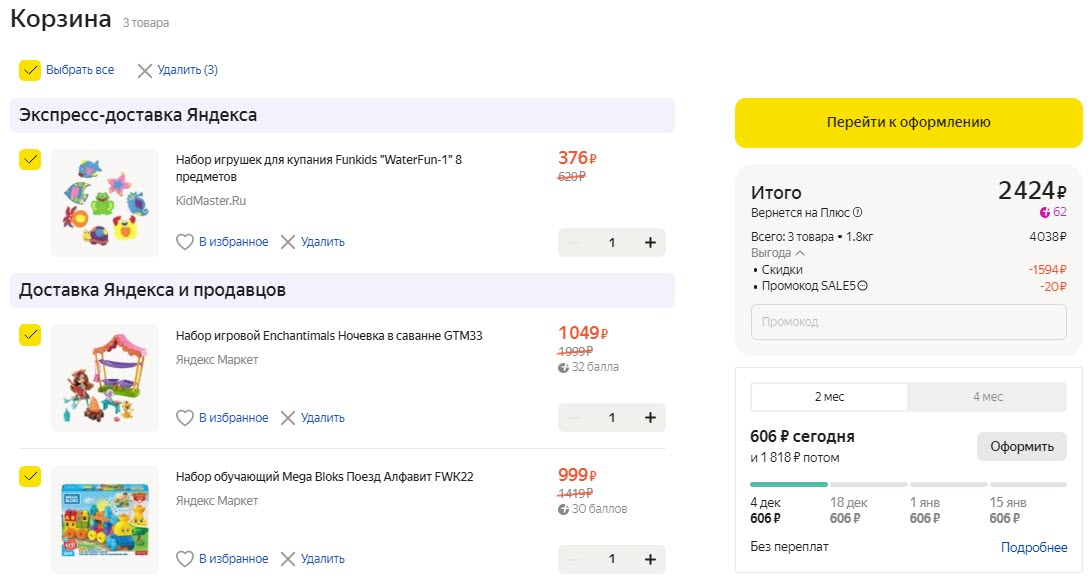Uncheck the Funkids WaterFun-1 item checkbox
1092x584 pixels.
pyautogui.click(x=30, y=159)
